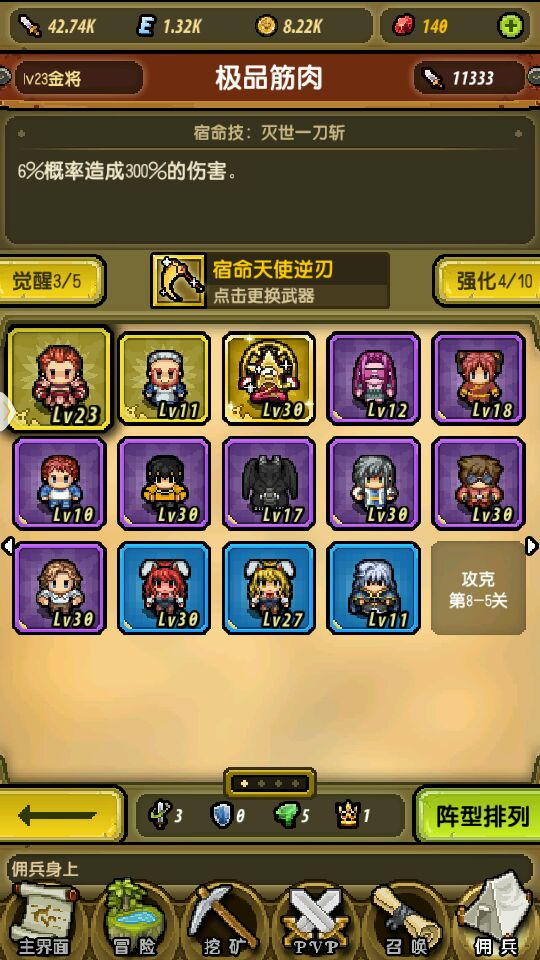This screenshot has width=540, height=960.
Task: Click the locked 攻克第8-5关 slot
Action: pyautogui.click(x=478, y=588)
